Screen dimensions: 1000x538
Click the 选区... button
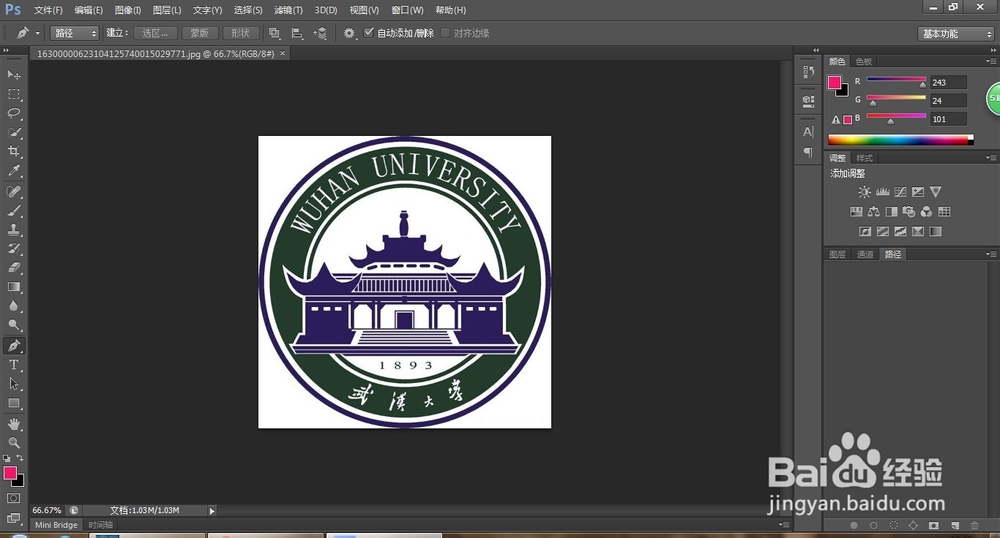[155, 33]
